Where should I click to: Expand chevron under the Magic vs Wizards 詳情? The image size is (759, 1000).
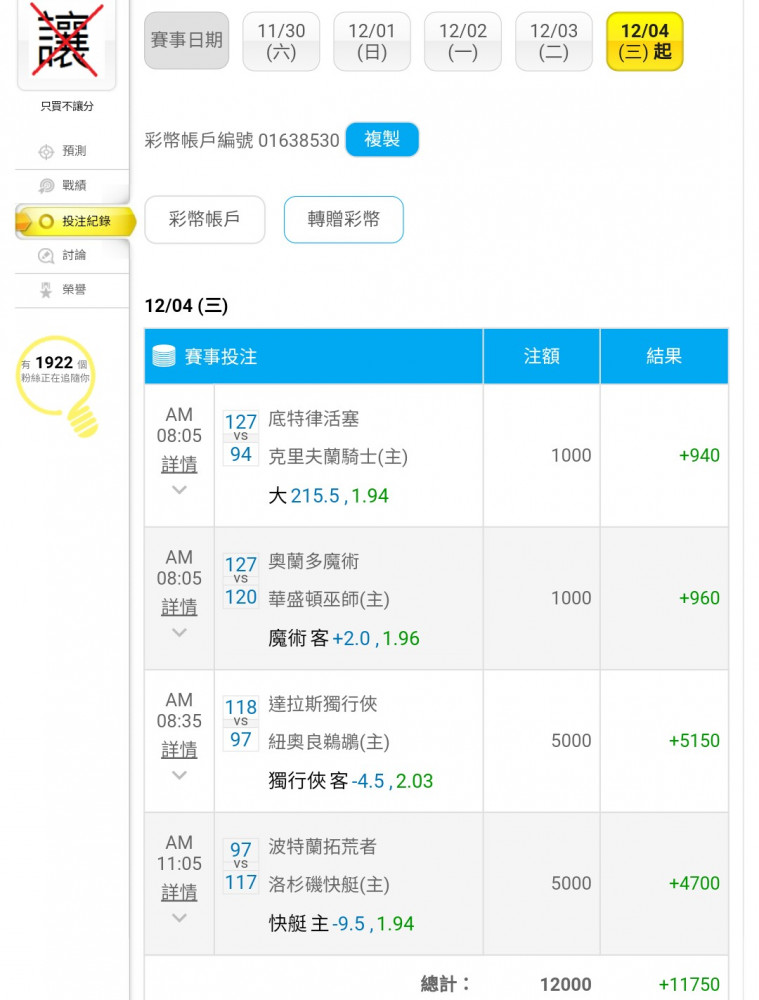(179, 633)
